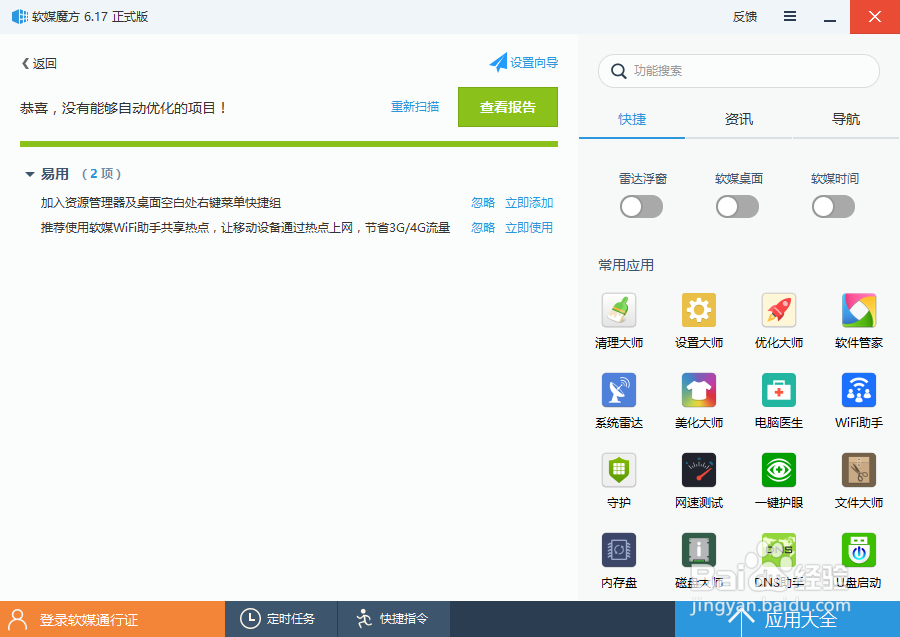Launch 磁盘大师 icon
The height and width of the screenshot is (637, 900).
699,550
